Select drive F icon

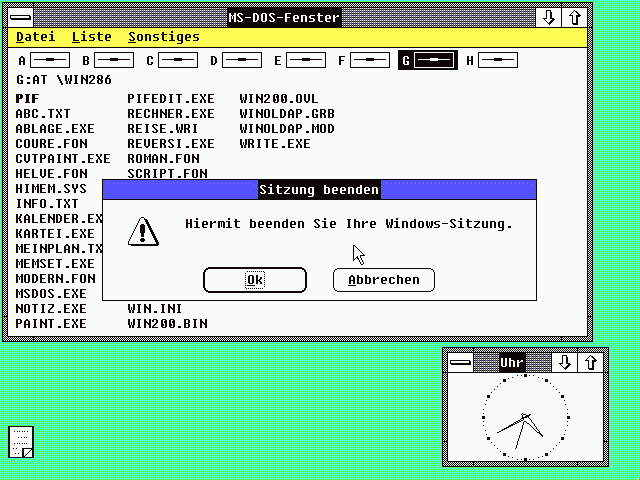[369, 61]
